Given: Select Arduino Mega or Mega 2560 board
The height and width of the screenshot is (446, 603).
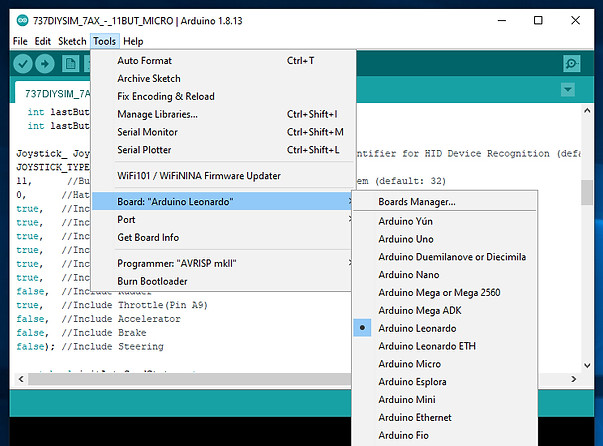Looking at the screenshot, I should point(445,293).
